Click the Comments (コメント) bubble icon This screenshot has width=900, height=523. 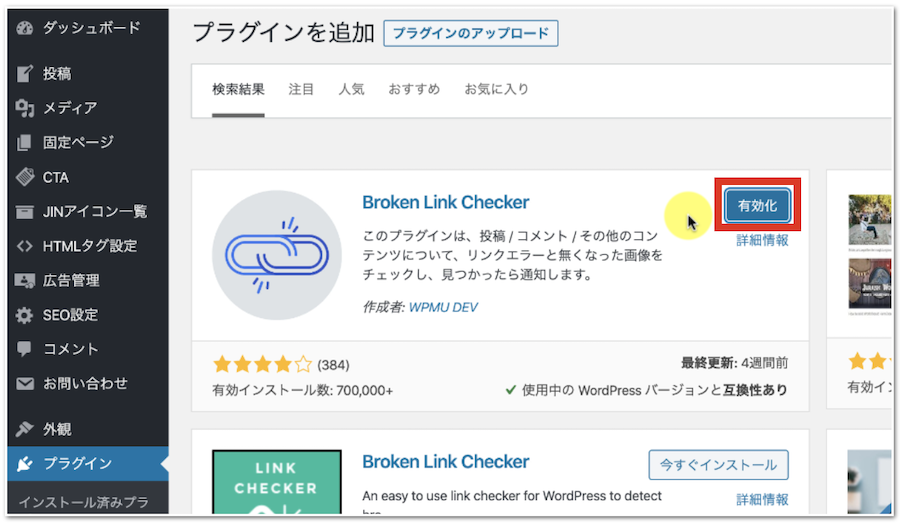(x=25, y=349)
